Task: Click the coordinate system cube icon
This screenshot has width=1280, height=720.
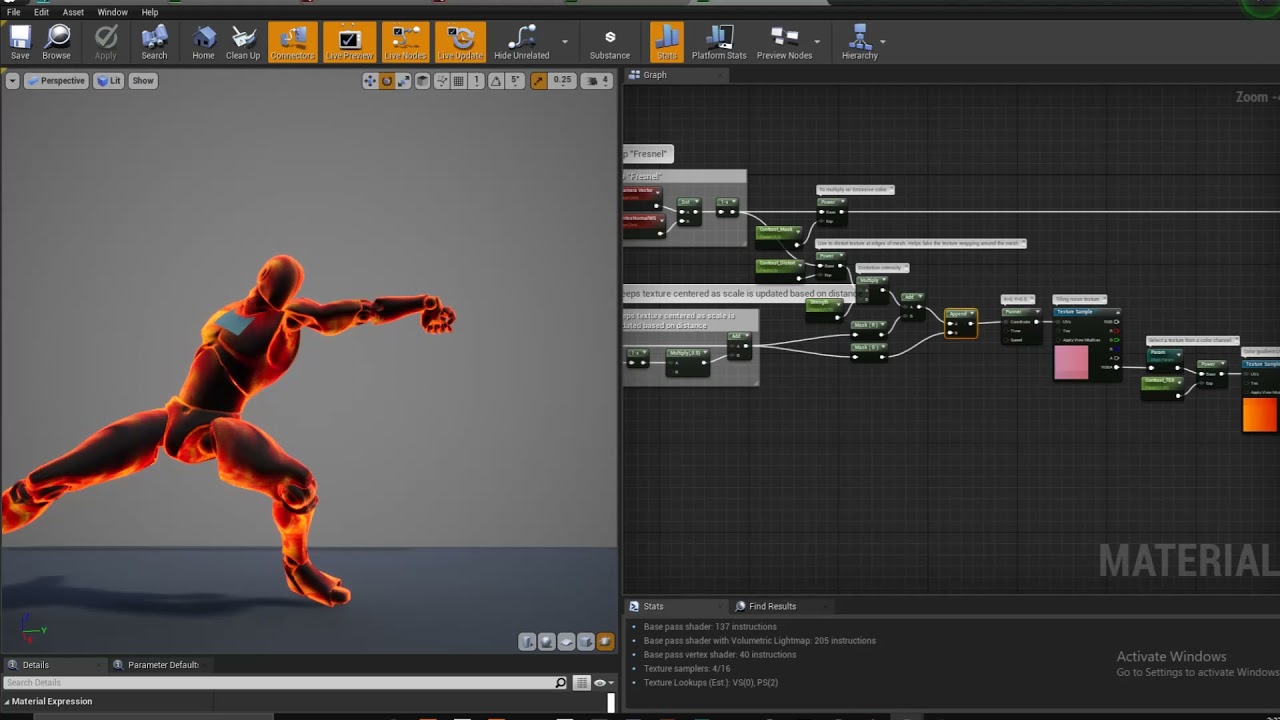Action: (423, 81)
